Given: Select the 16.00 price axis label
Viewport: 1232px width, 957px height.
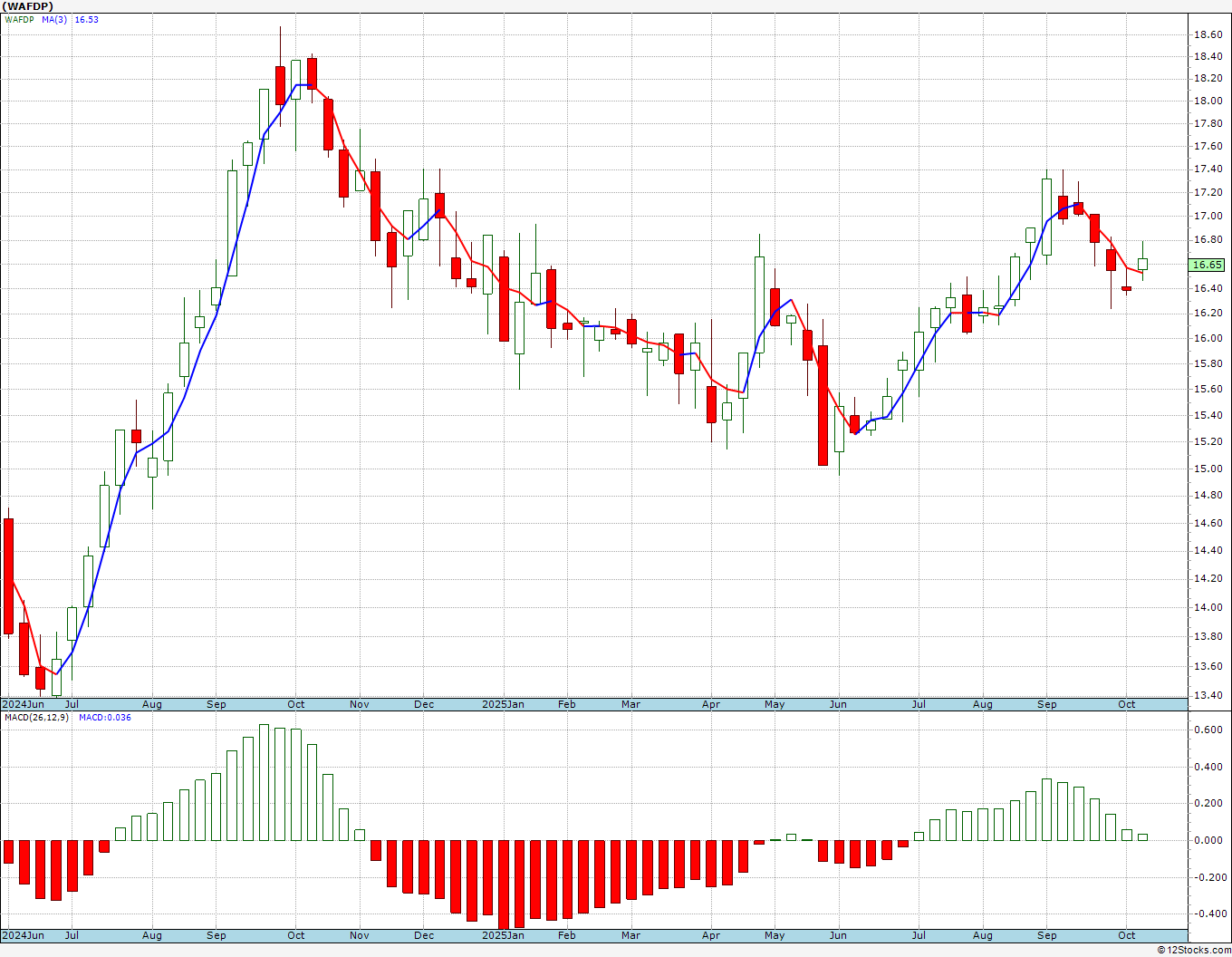Looking at the screenshot, I should tap(1207, 338).
